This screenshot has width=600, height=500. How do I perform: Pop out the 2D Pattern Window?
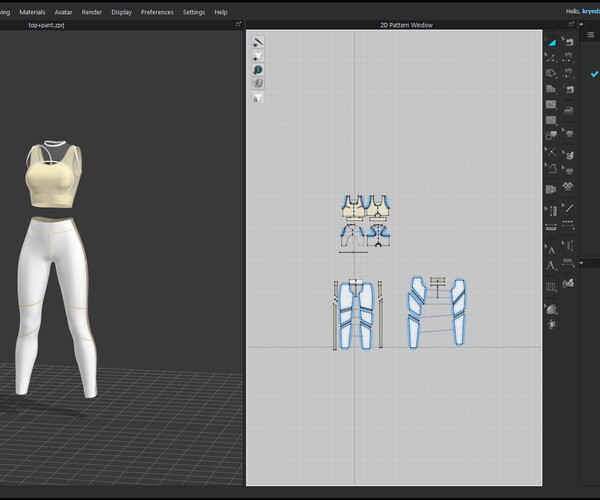point(572,24)
